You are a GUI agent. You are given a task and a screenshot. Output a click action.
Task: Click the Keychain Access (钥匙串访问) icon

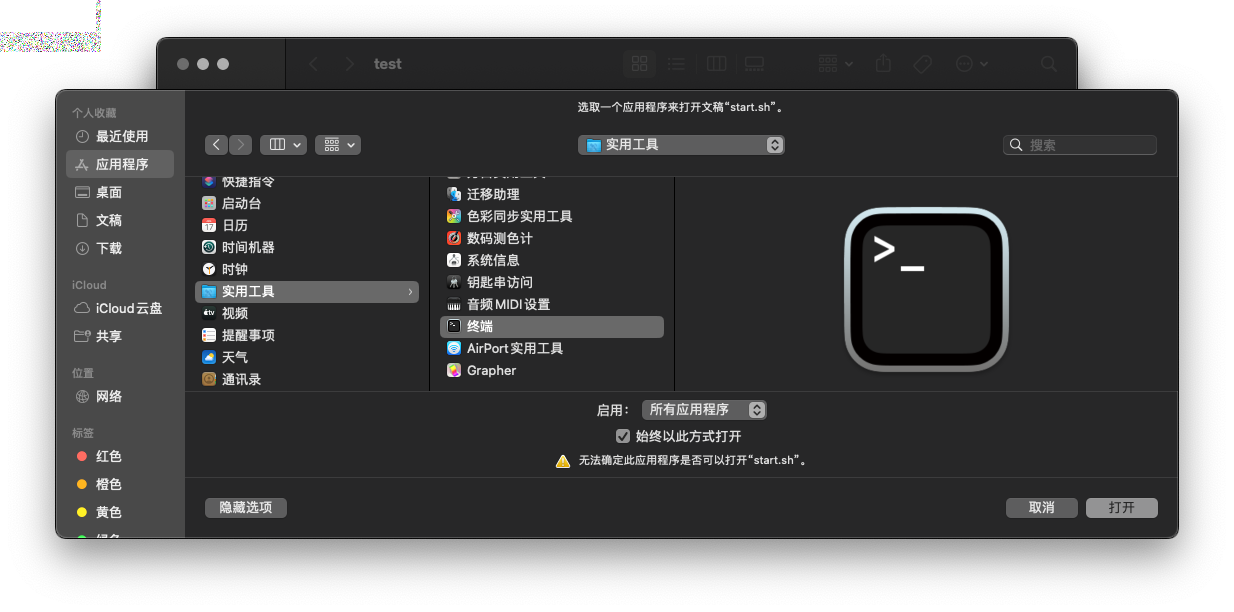[454, 282]
